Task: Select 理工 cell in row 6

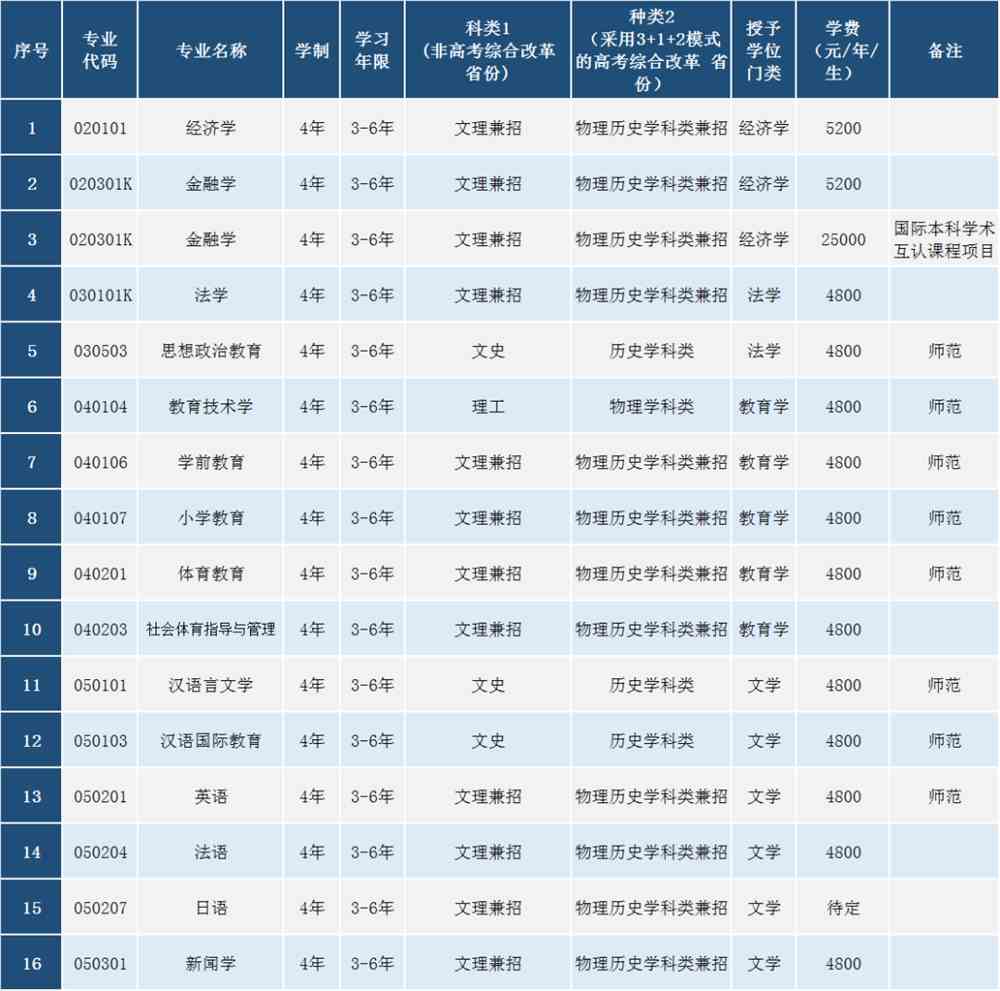Action: 488,407
